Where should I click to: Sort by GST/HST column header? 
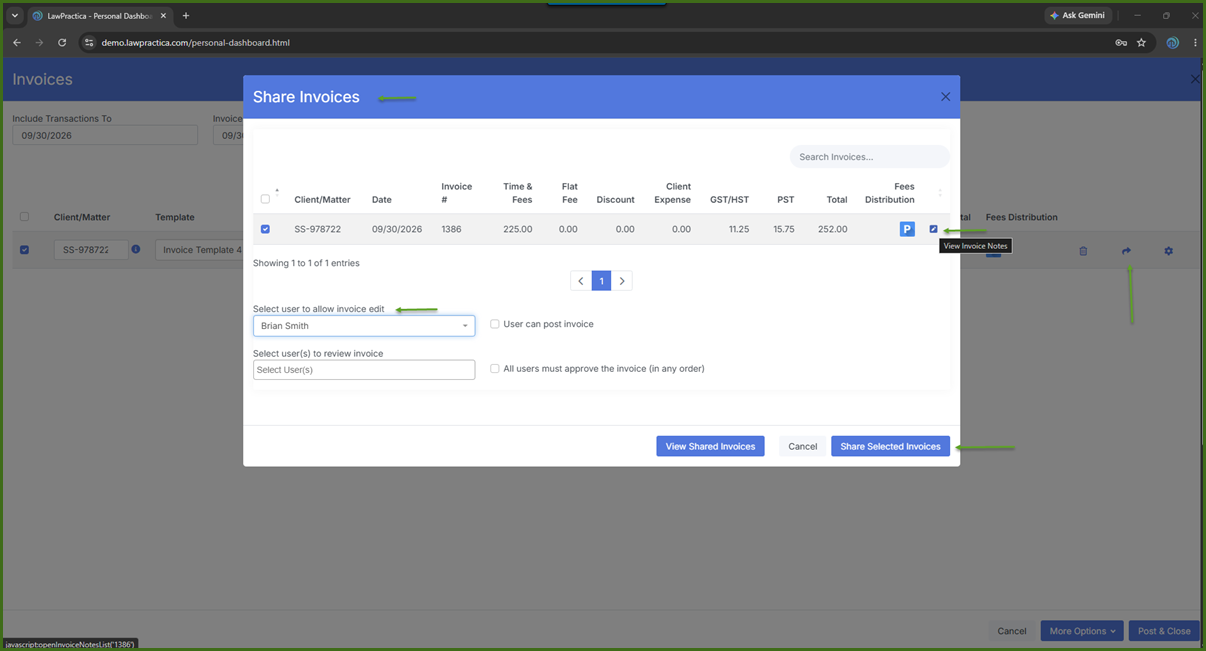click(729, 200)
